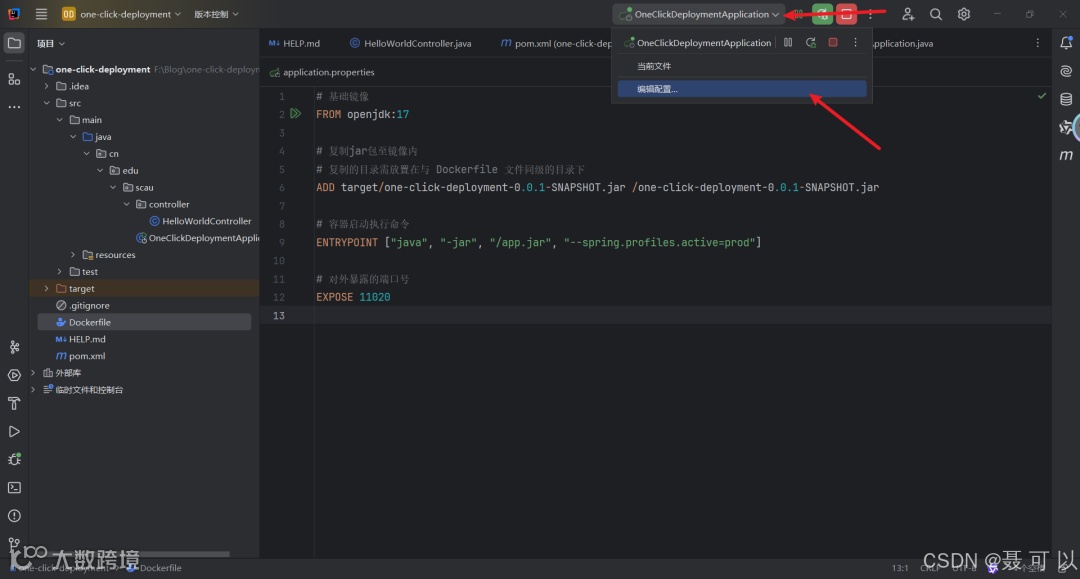Rerun application with green toolbar button
The height and width of the screenshot is (579, 1080).
pos(822,14)
